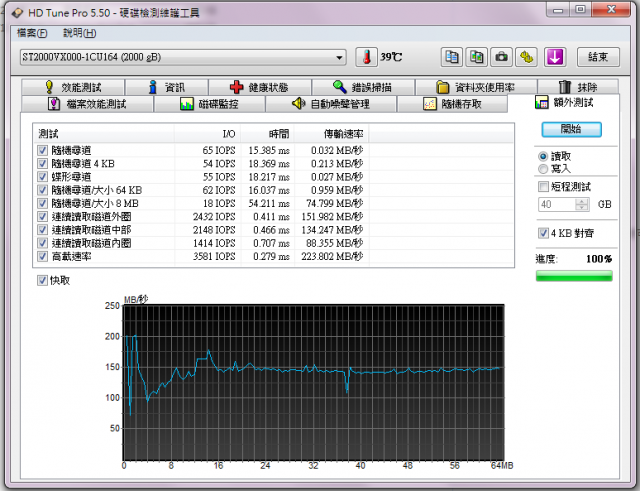Screen dimensions: 640x491
Task: Toggle the 高載速率 checkbox
Action: [42, 256]
